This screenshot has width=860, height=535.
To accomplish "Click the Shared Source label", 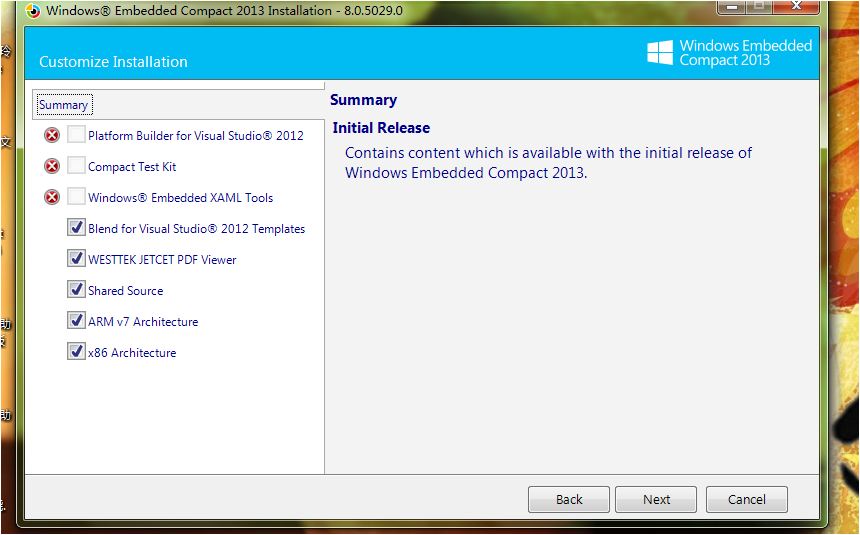I will pyautogui.click(x=126, y=291).
